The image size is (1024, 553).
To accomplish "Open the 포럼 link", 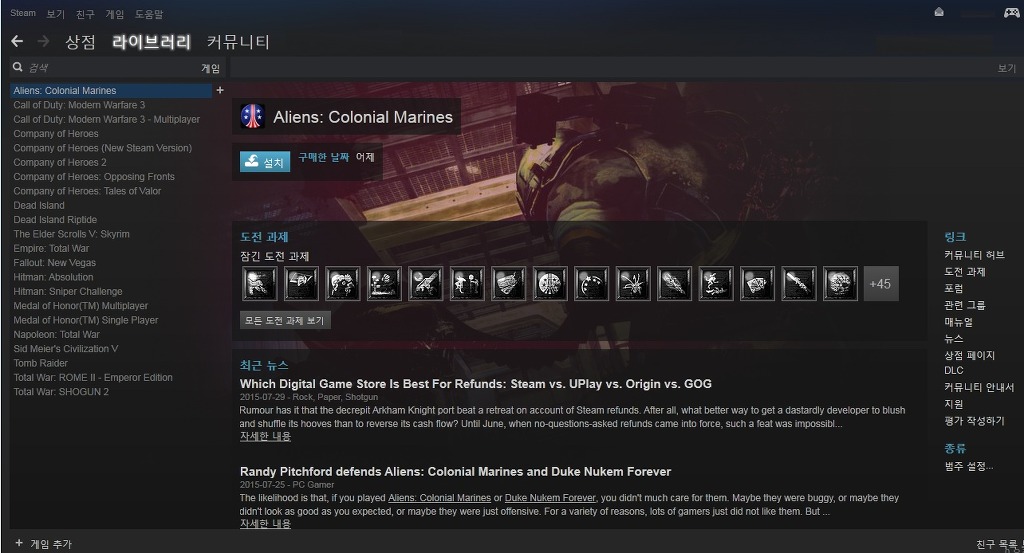I will [953, 288].
